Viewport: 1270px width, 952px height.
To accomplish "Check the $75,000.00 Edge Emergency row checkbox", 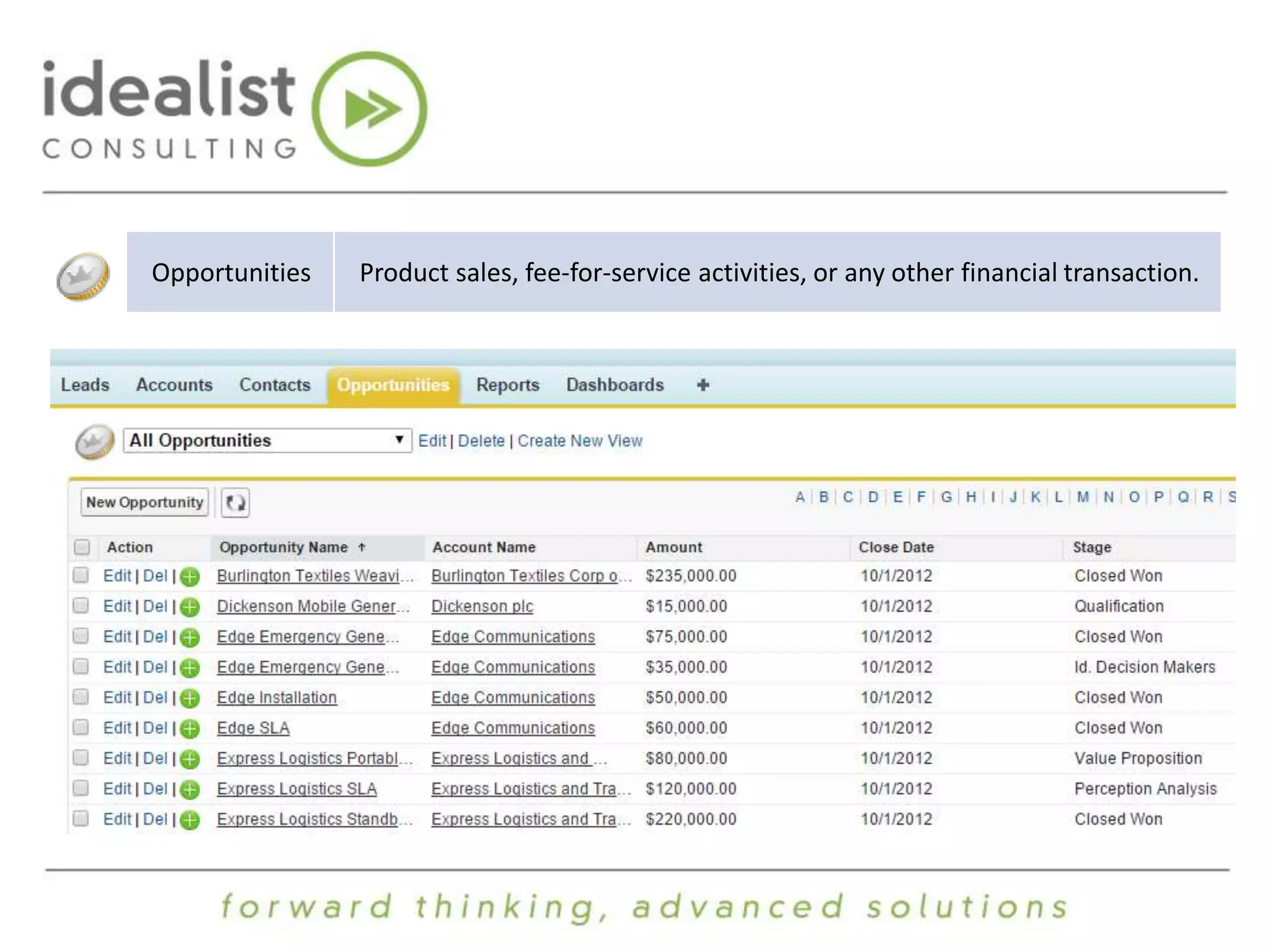I will point(81,636).
